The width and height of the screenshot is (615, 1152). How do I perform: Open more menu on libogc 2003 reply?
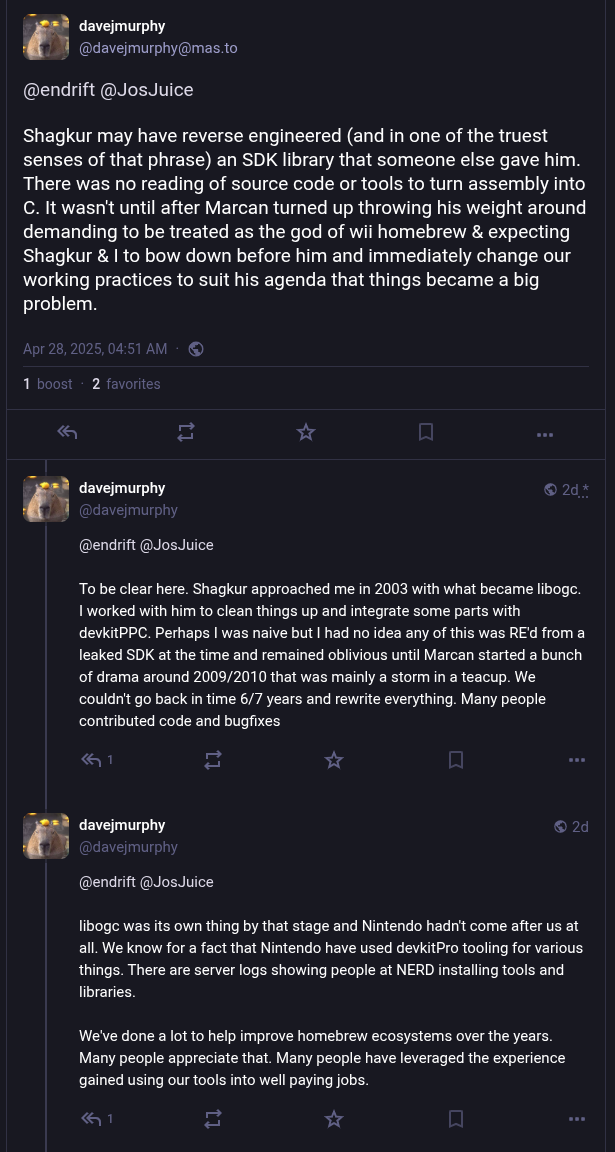pos(577,760)
